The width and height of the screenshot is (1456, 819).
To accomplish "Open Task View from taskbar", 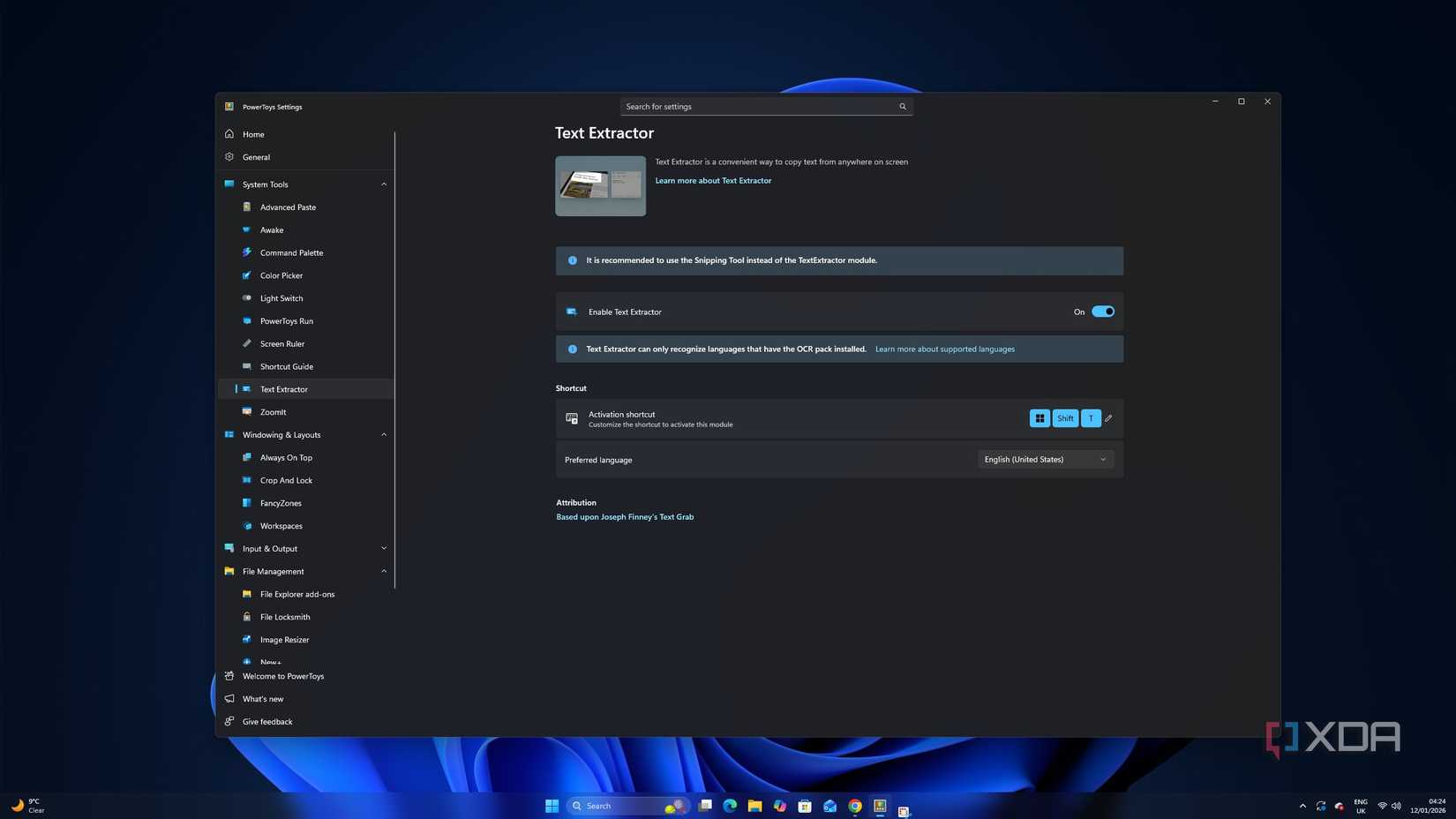I will pos(705,806).
